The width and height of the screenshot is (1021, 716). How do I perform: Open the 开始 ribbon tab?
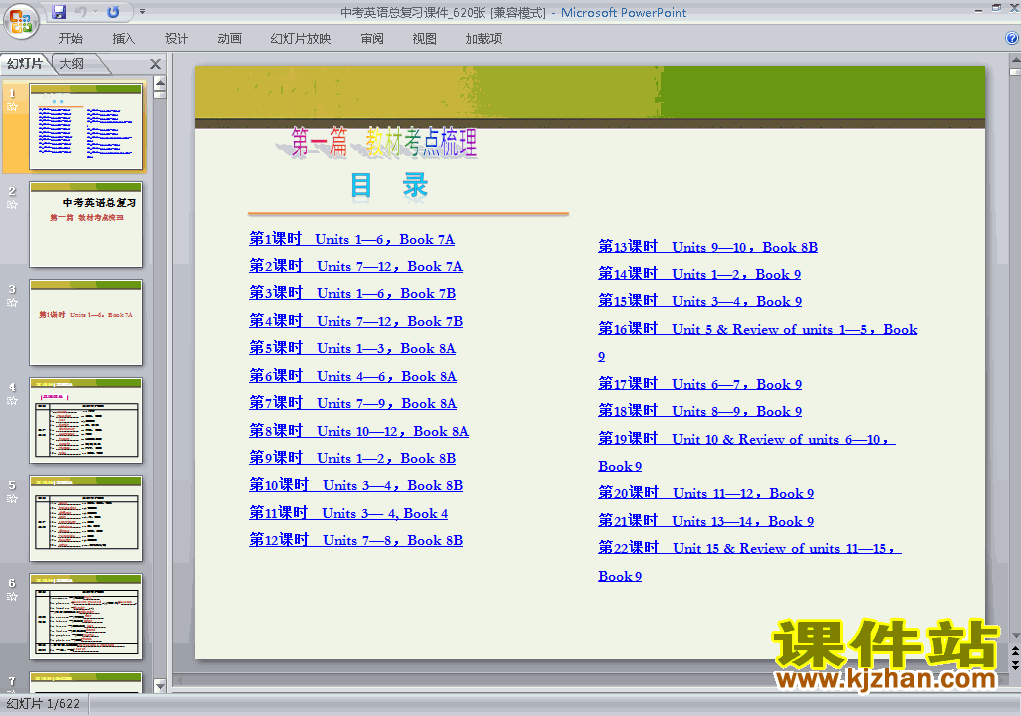70,39
